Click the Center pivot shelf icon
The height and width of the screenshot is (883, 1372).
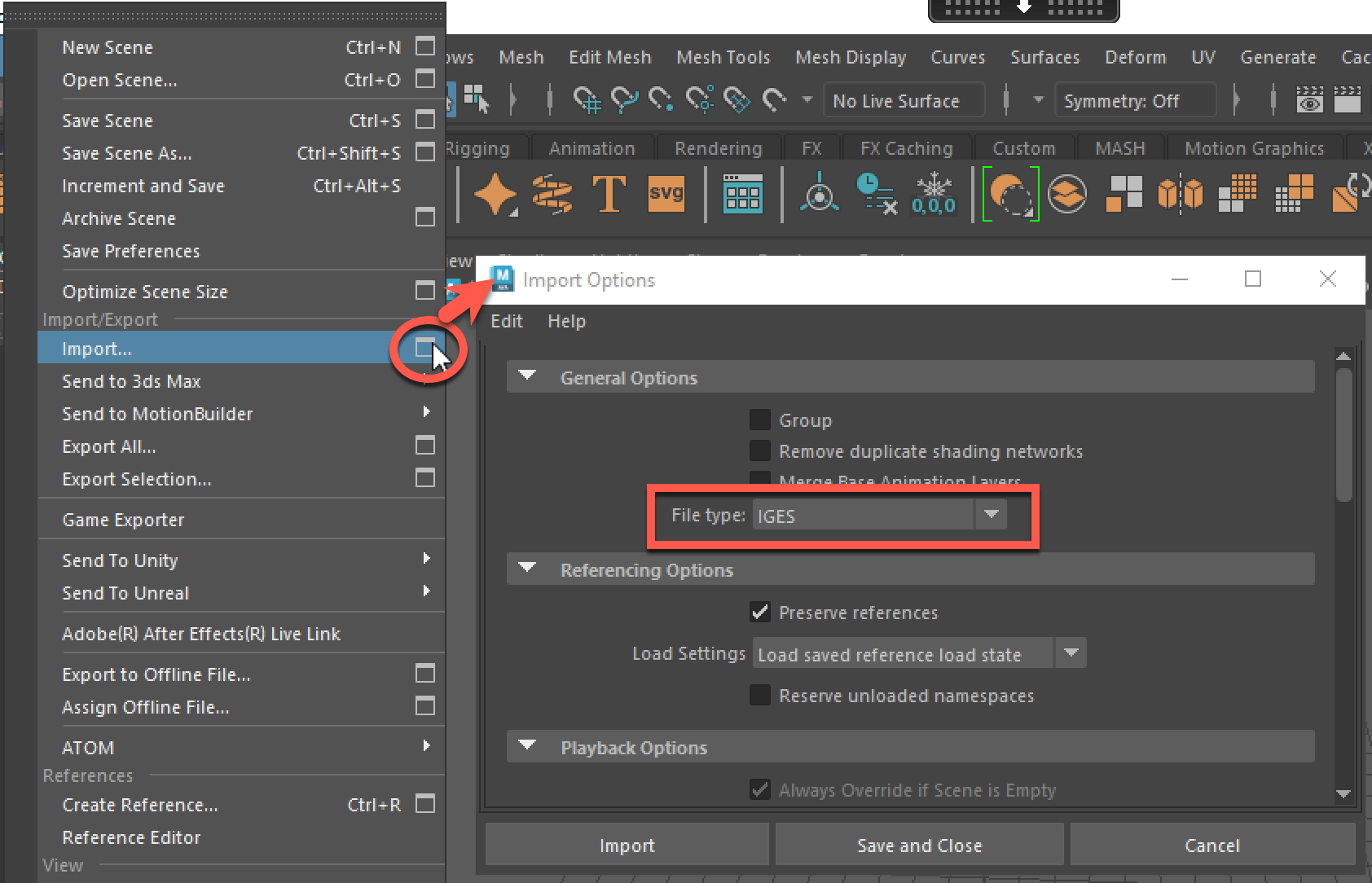tap(819, 193)
